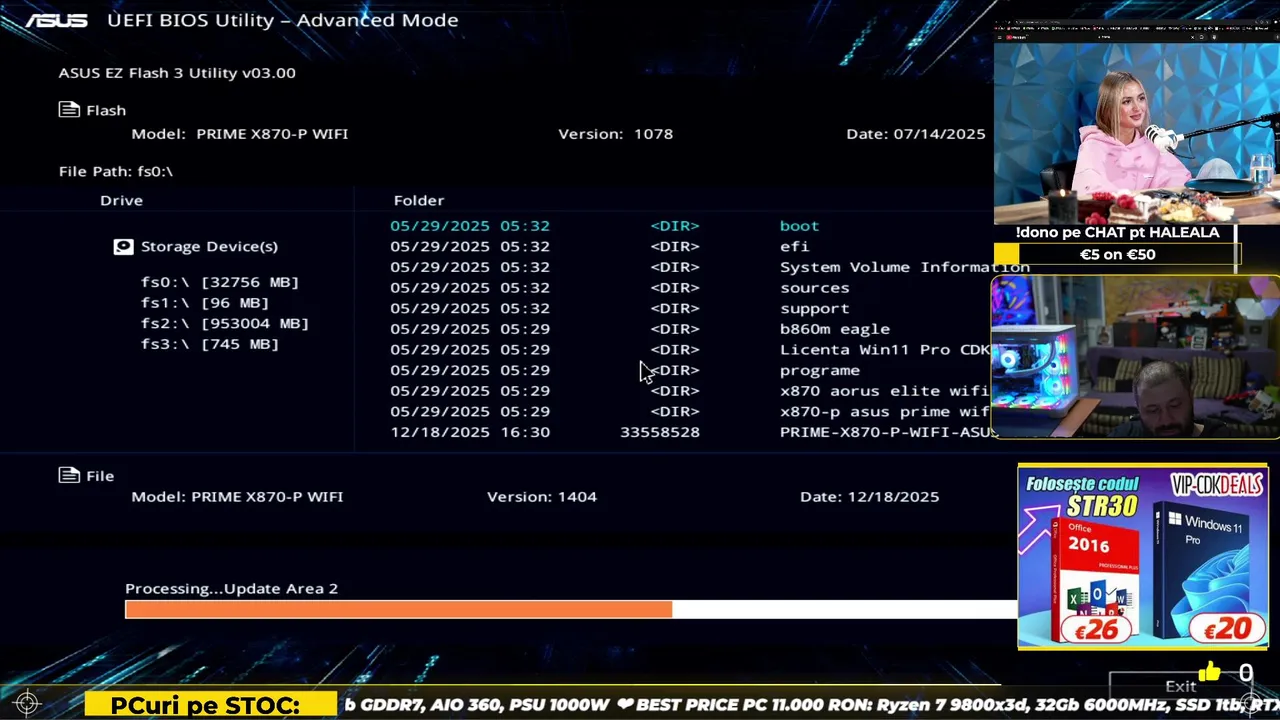Click the File Date: 12/18/2025 text
Screen dimensions: 1280x720
(x=870, y=496)
